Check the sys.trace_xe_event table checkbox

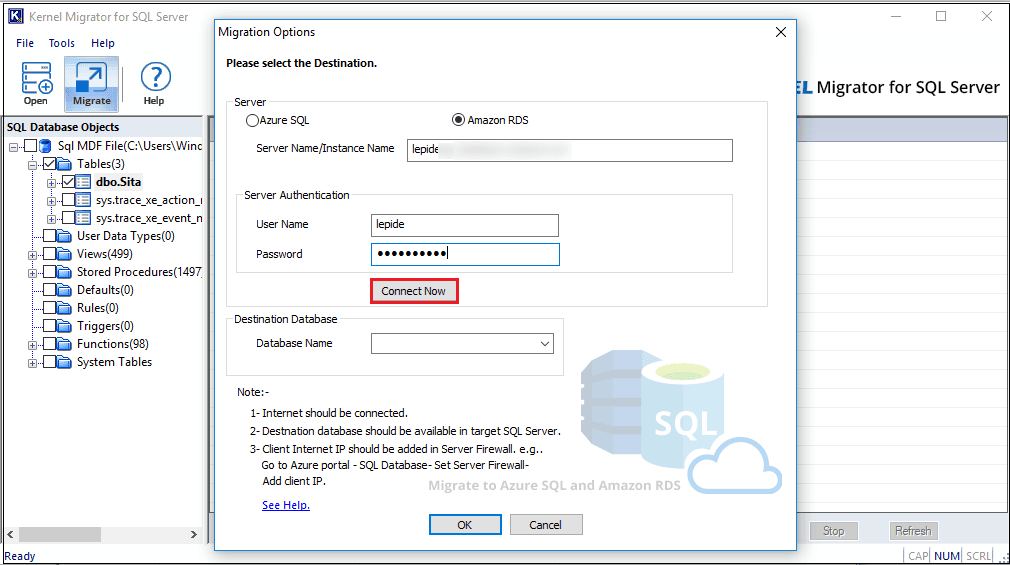point(68,218)
